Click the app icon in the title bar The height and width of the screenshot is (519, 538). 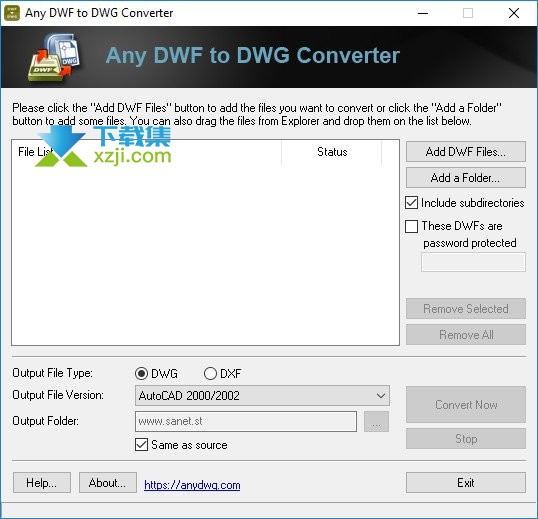click(12, 13)
